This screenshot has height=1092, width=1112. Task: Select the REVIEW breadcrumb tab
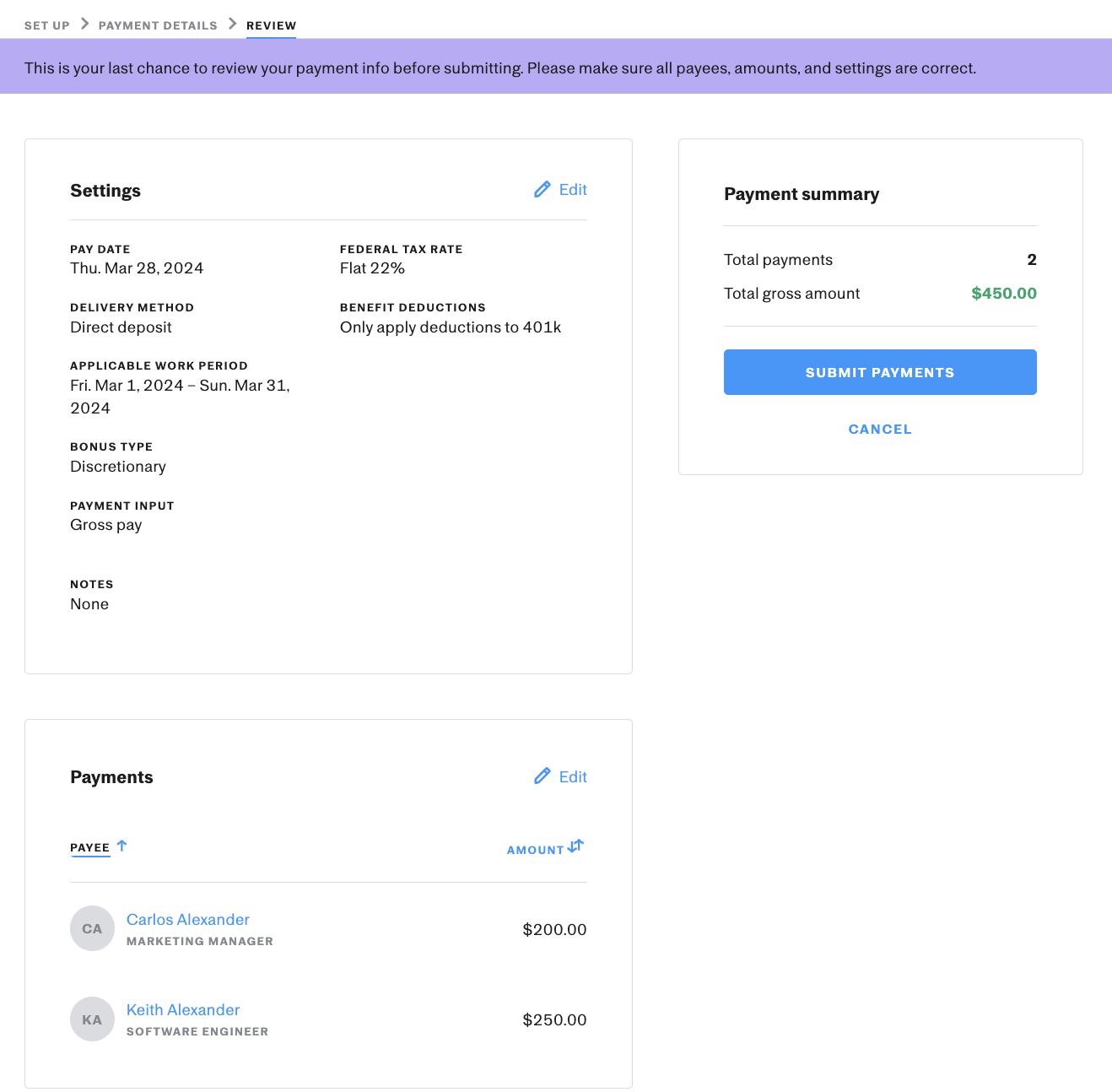[271, 25]
